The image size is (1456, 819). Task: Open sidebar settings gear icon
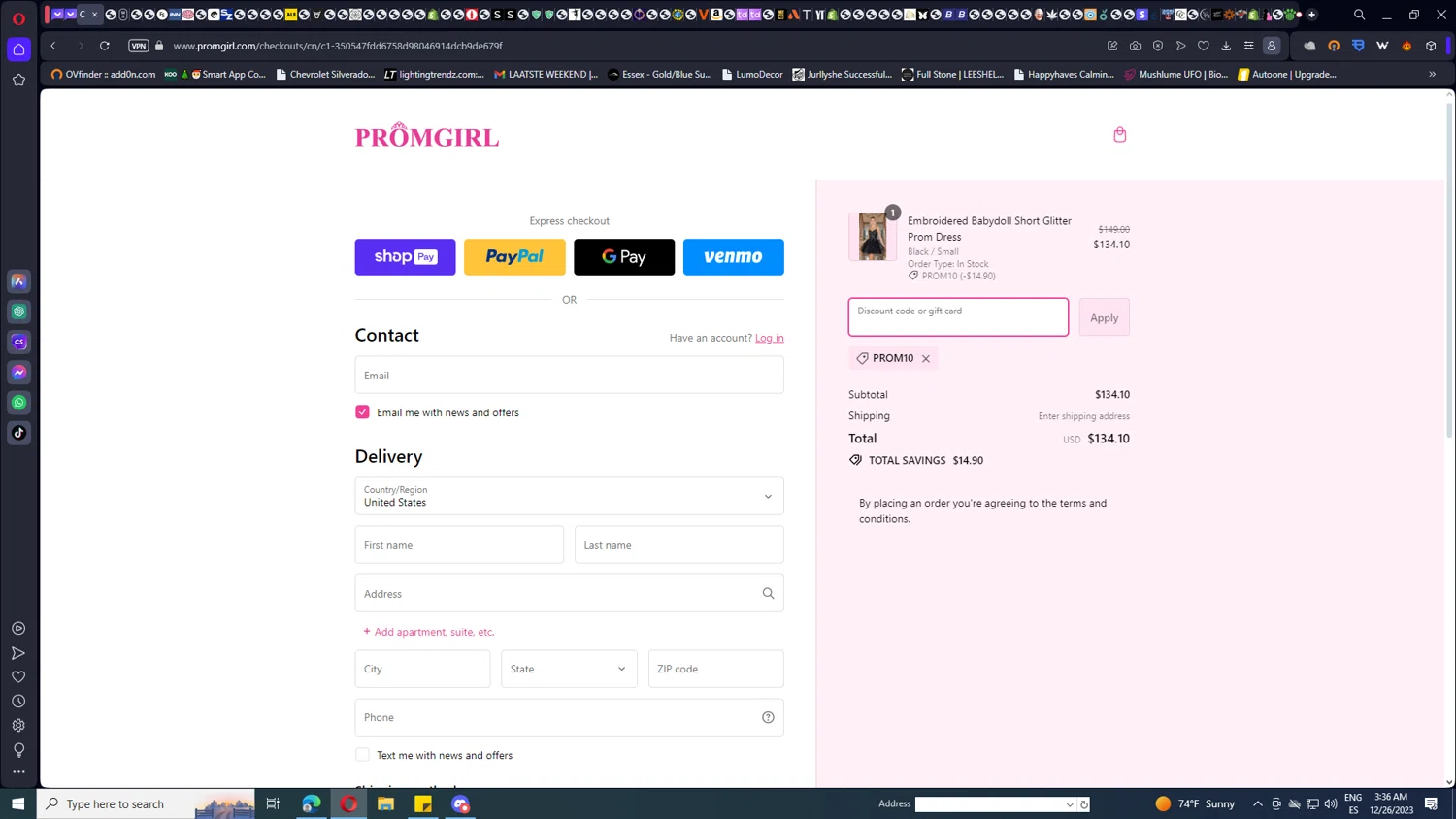[x=18, y=725]
